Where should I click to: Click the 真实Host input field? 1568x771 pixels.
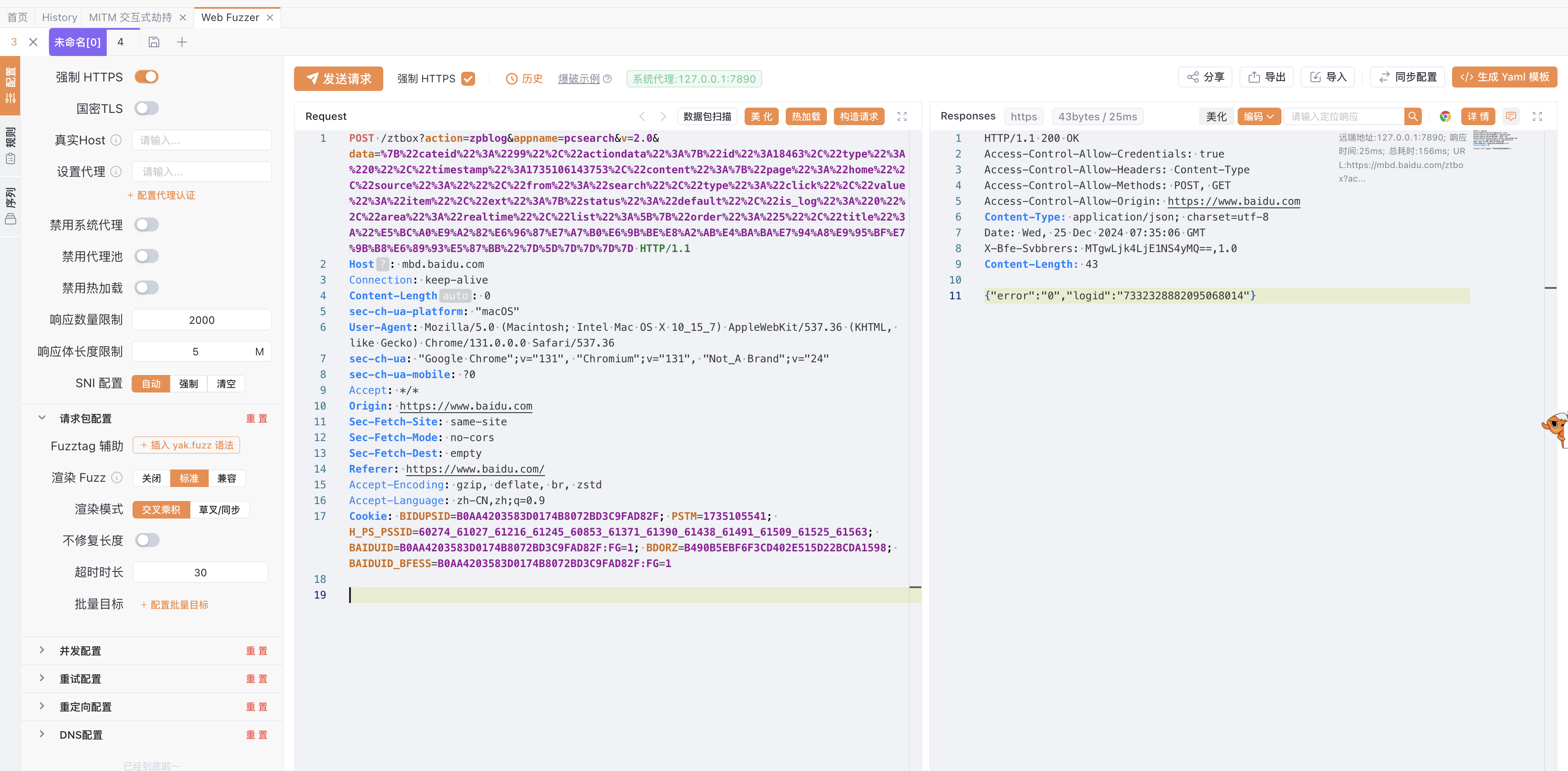pyautogui.click(x=202, y=140)
